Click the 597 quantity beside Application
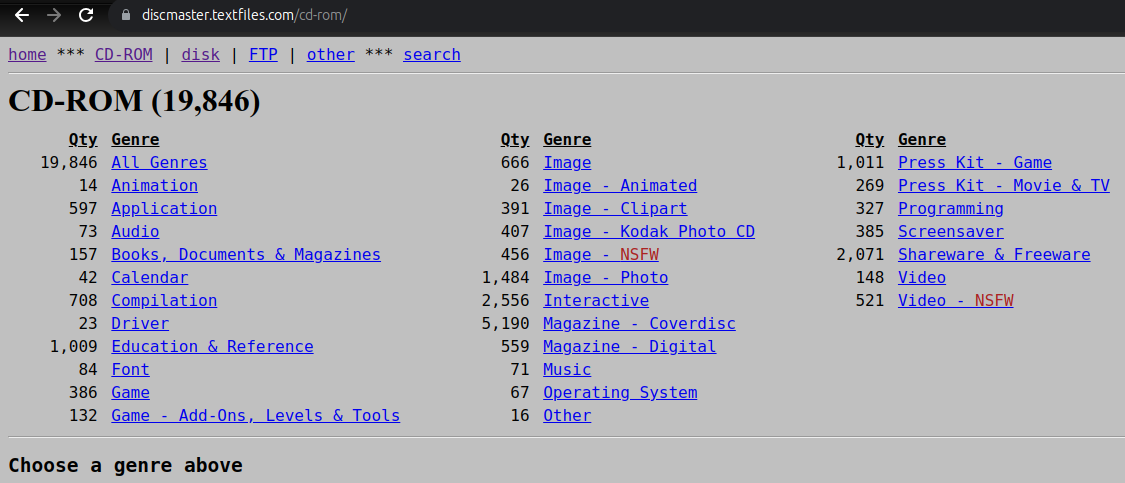Viewport: 1125px width, 483px height. tap(83, 209)
